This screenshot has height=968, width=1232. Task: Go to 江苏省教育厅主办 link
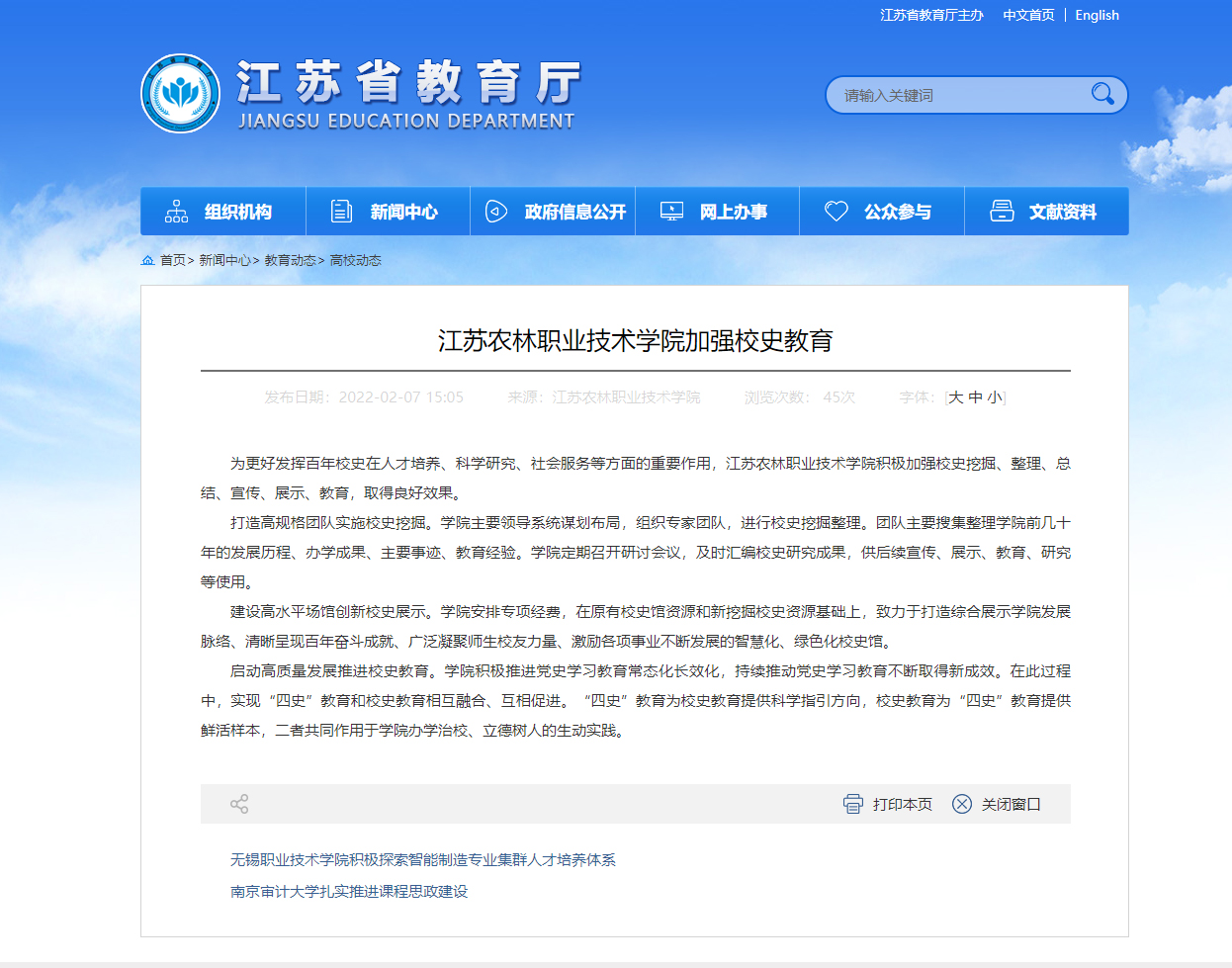[932, 15]
